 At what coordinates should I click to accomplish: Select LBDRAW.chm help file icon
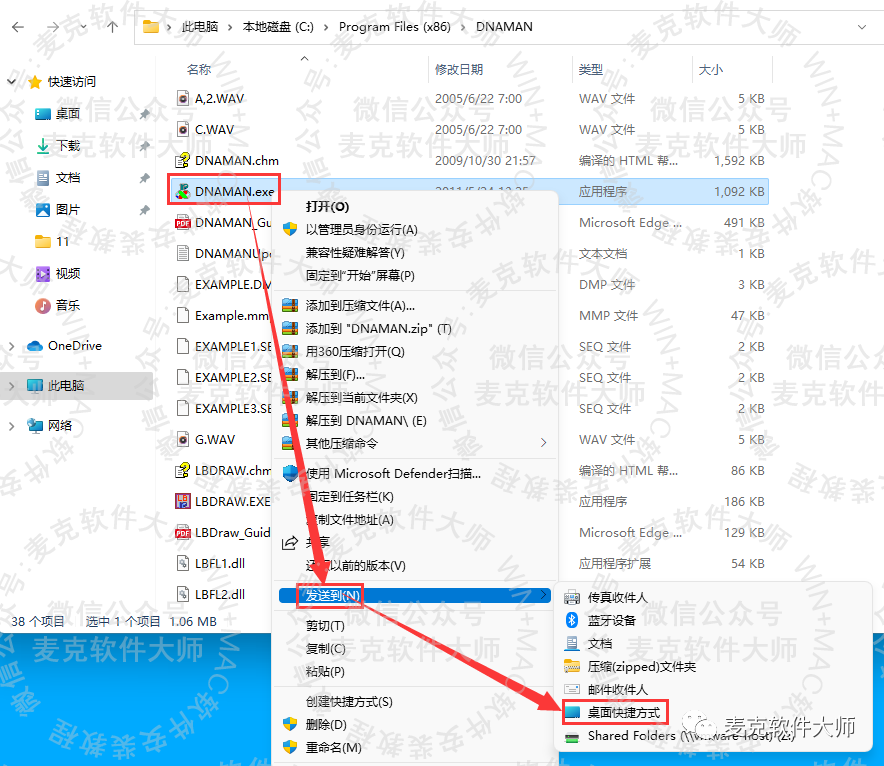click(x=182, y=471)
